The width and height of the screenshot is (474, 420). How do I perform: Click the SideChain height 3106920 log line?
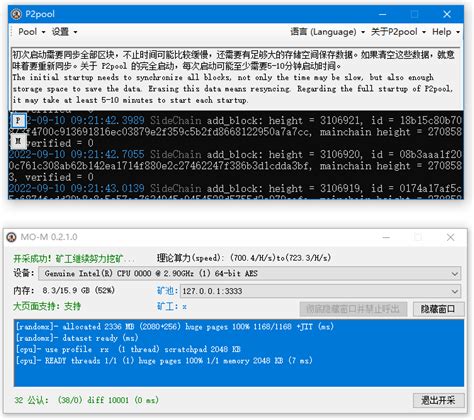coord(235,165)
